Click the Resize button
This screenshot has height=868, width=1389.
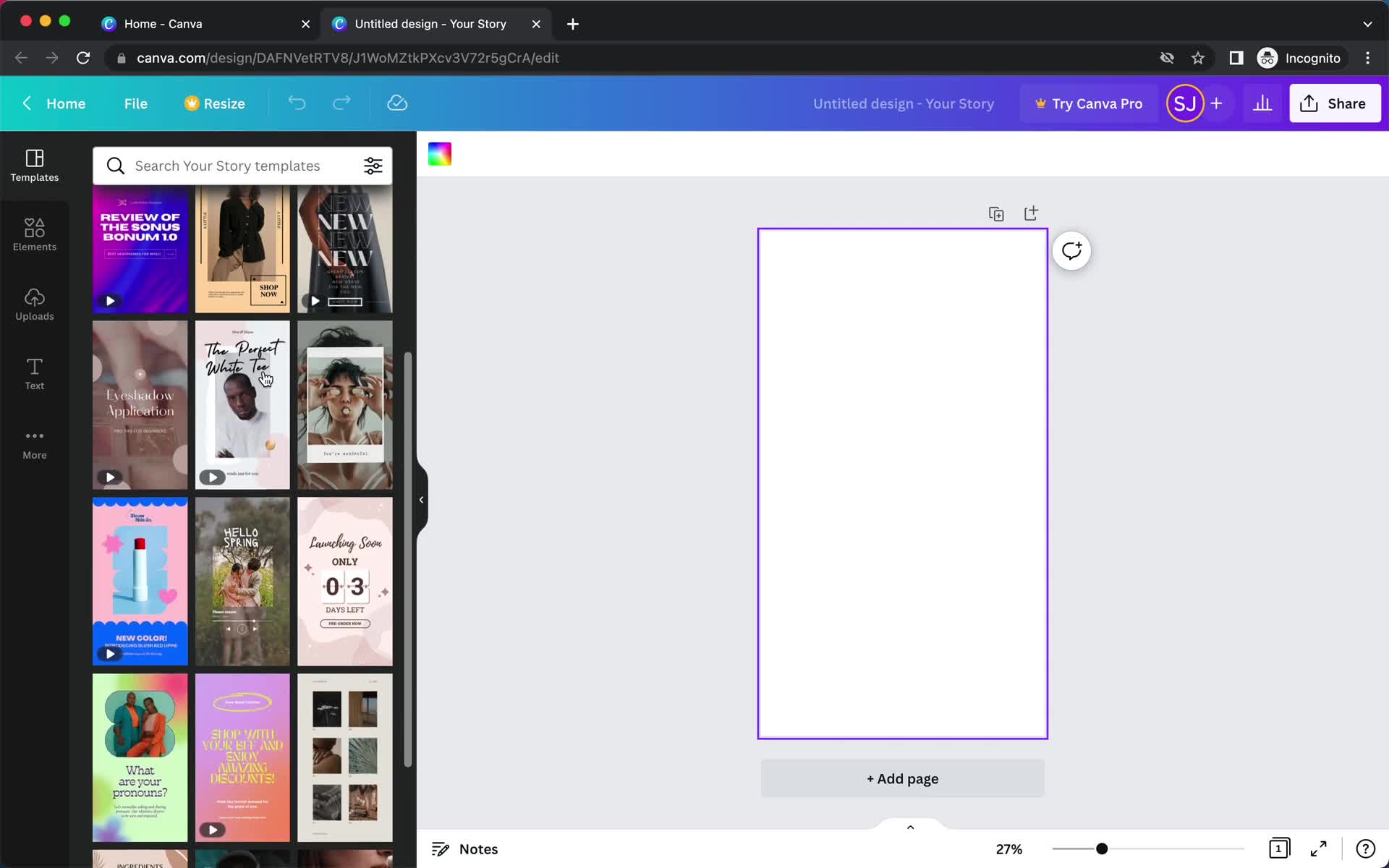(x=214, y=103)
